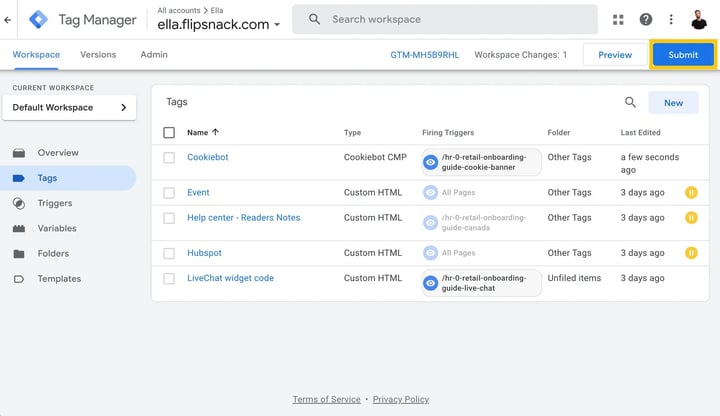This screenshot has height=416, width=720.
Task: Open Triggers in the sidebar
Action: 55,203
